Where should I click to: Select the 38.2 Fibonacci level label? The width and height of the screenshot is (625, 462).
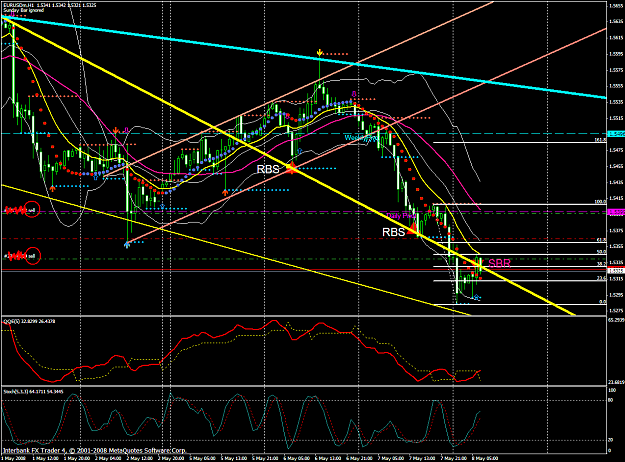pos(601,264)
